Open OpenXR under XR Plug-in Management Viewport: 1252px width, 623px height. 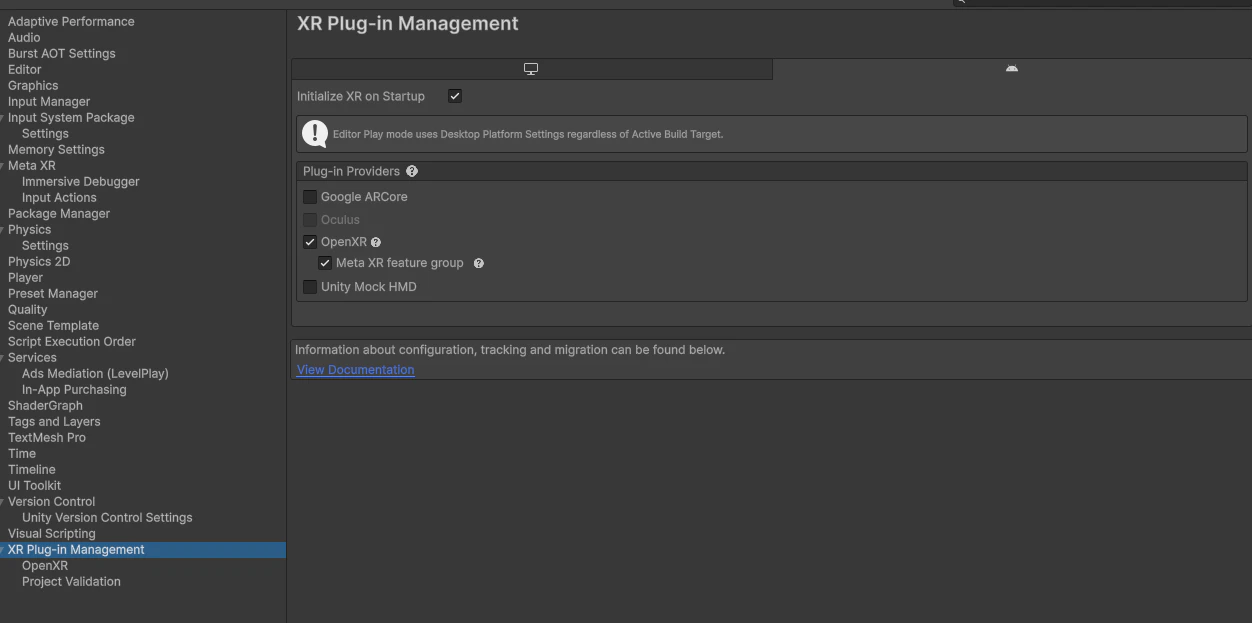tap(45, 565)
